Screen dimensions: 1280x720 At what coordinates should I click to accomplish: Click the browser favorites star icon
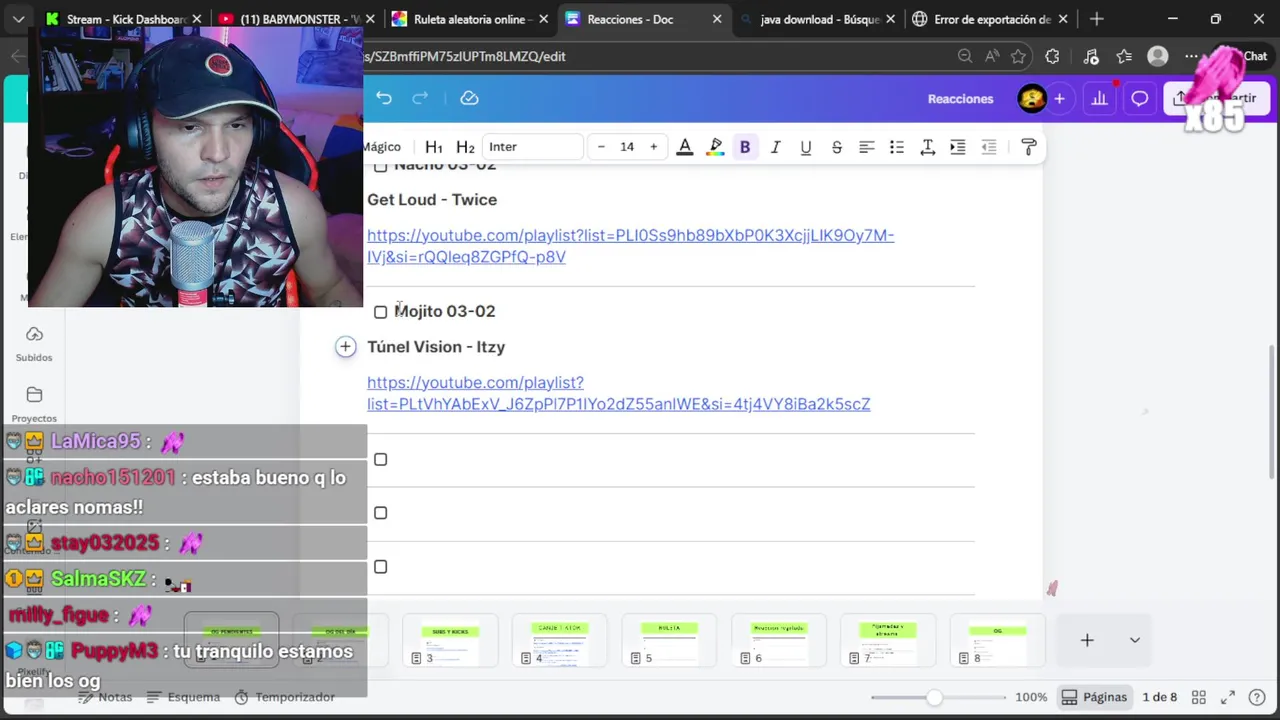pos(1019,56)
